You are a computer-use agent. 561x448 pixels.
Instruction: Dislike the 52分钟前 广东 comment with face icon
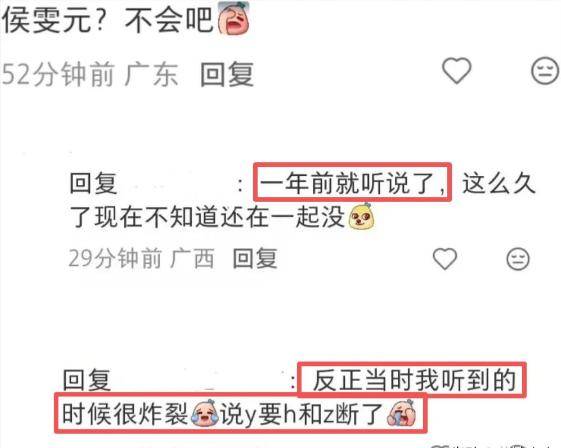pos(545,70)
